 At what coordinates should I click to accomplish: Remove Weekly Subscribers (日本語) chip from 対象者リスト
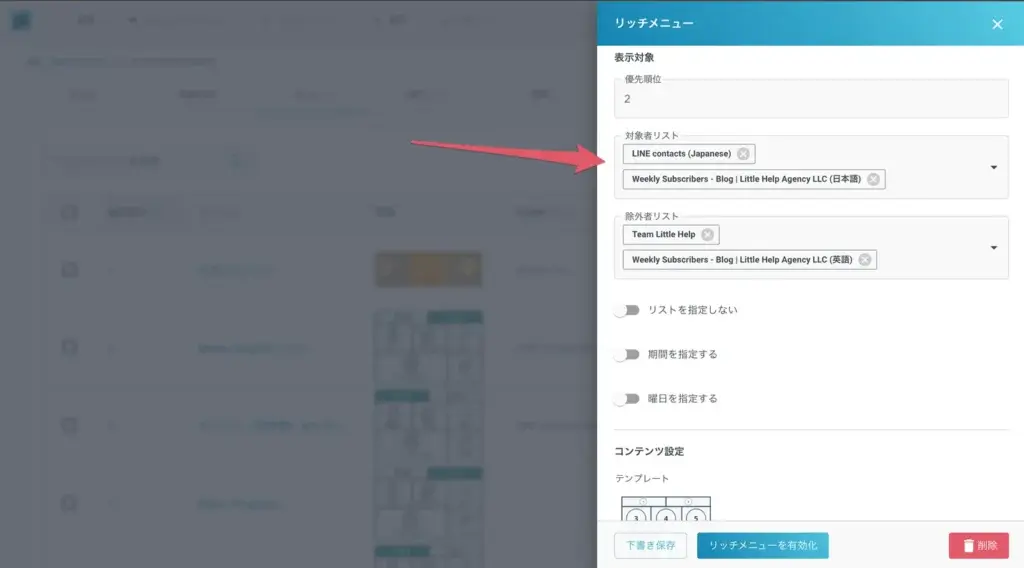tap(873, 180)
